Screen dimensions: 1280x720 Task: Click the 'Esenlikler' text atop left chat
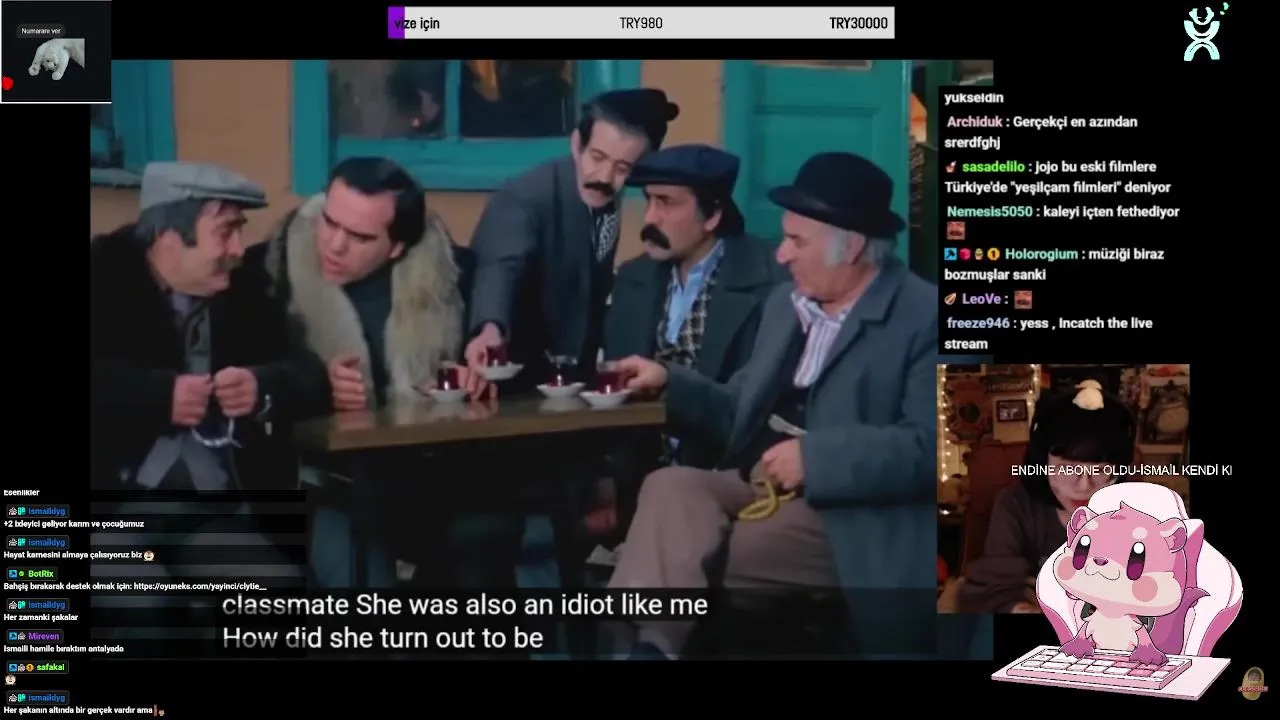pos(22,493)
